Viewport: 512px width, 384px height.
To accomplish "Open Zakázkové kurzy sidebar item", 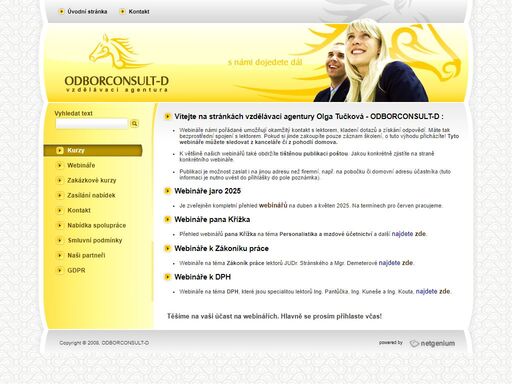I will 92,180.
